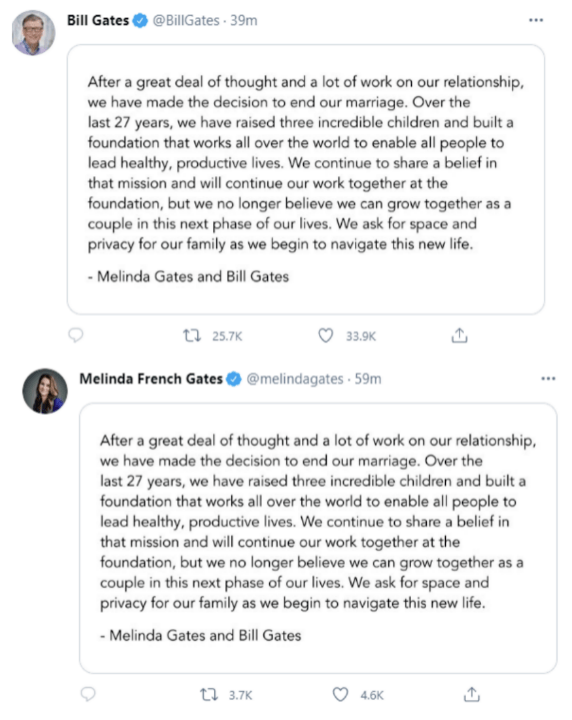This screenshot has height=720, width=572.
Task: Retweet Melinda French Gates' tweet
Action: (x=209, y=694)
